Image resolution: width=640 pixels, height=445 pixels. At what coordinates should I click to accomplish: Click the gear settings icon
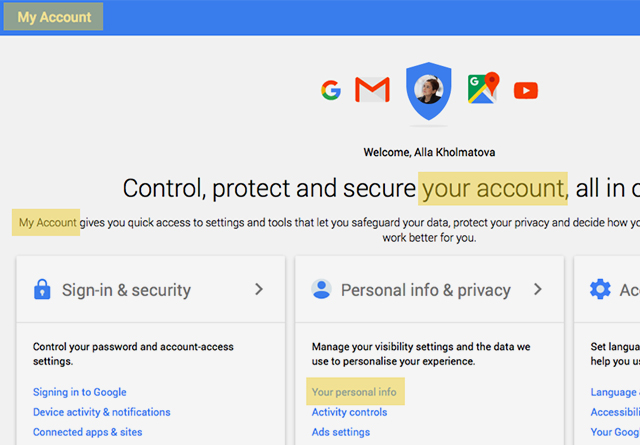pos(600,290)
